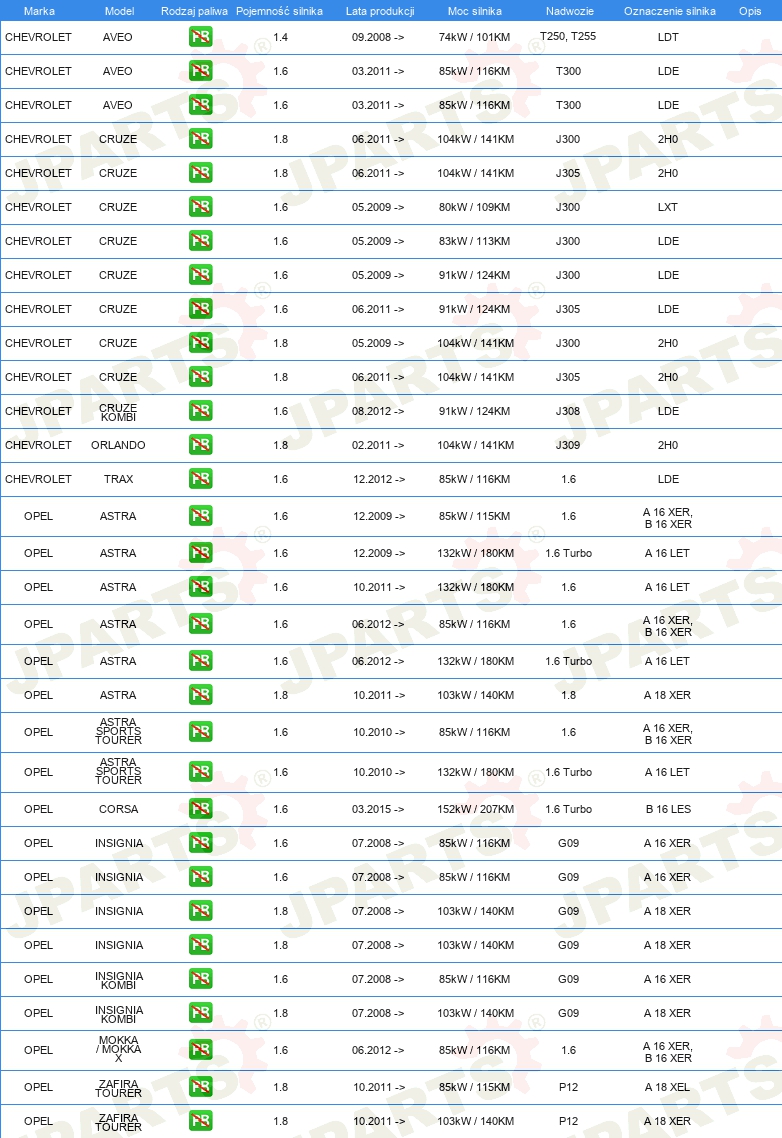The height and width of the screenshot is (1138, 782).
Task: Click the Rodzaj paliwa column header
Action: click(194, 11)
